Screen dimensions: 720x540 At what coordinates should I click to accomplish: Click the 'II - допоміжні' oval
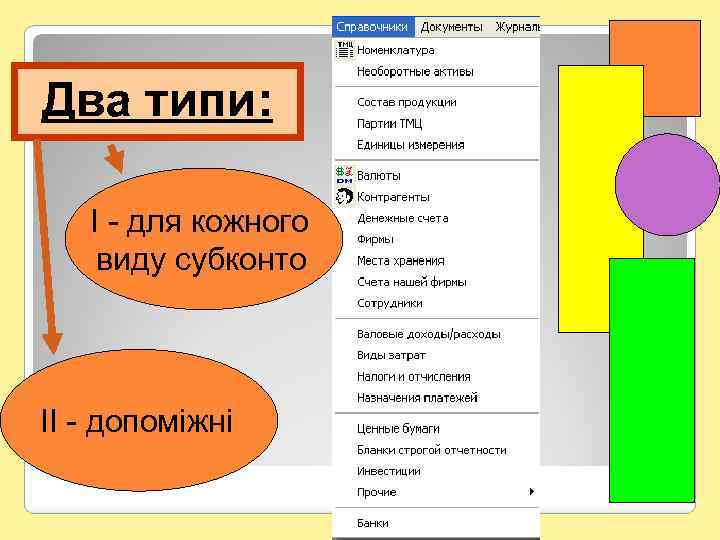pos(139,420)
